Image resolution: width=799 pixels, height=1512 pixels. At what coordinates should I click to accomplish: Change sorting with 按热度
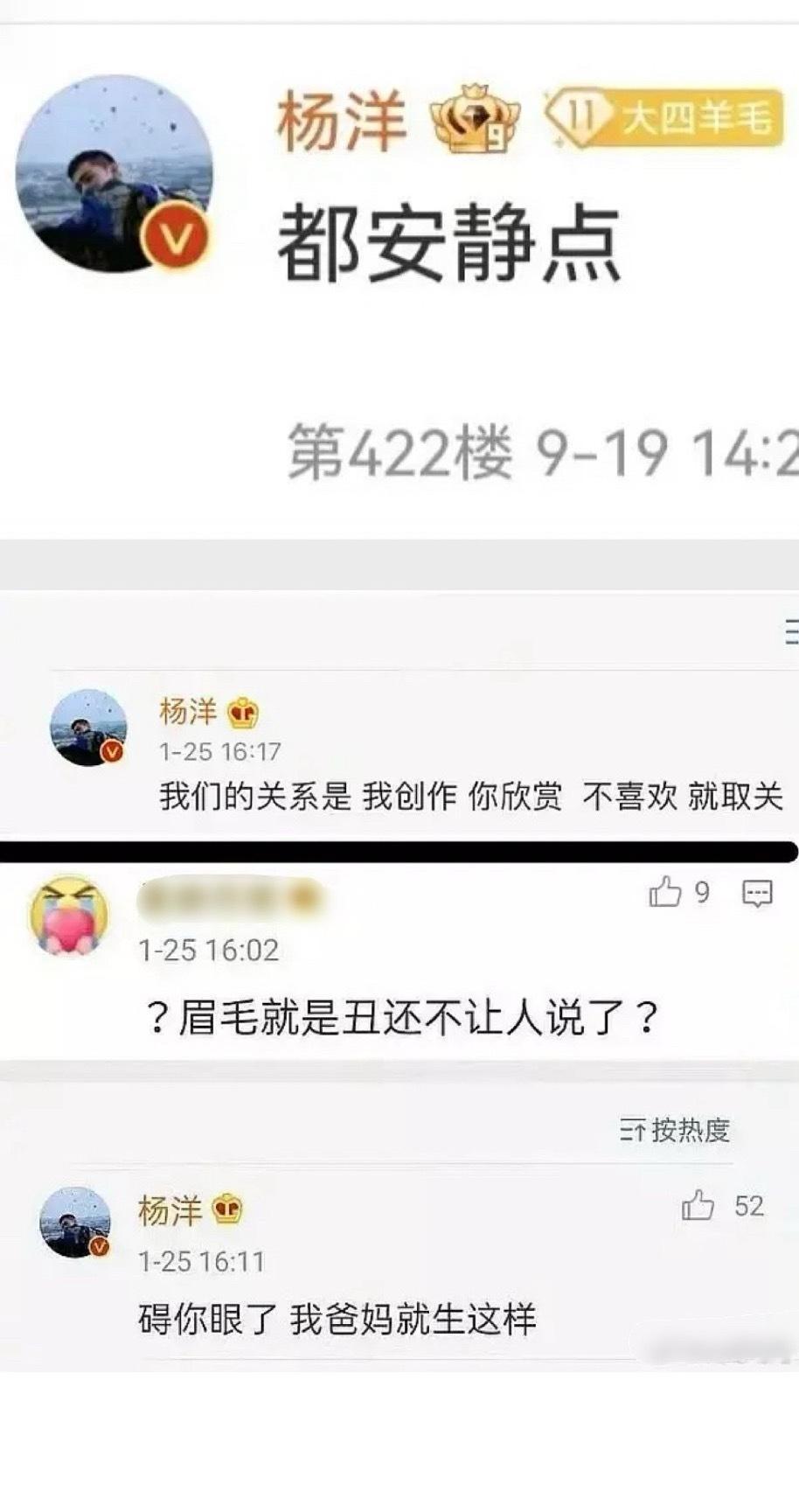click(x=675, y=1131)
